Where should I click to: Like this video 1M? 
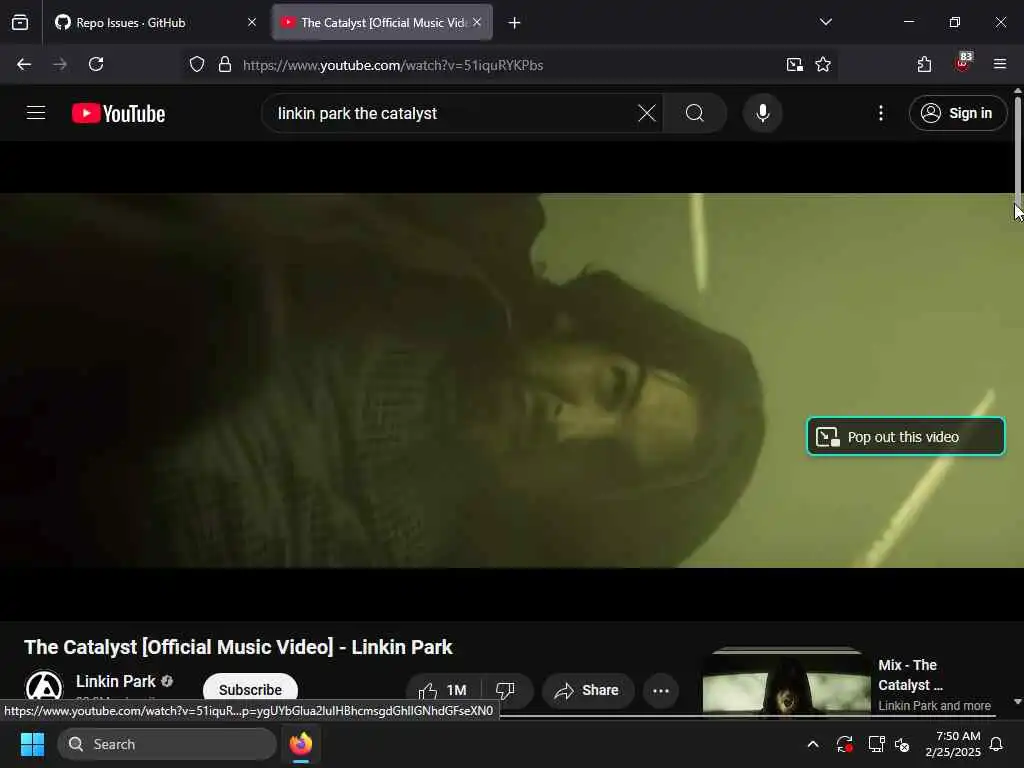444,690
